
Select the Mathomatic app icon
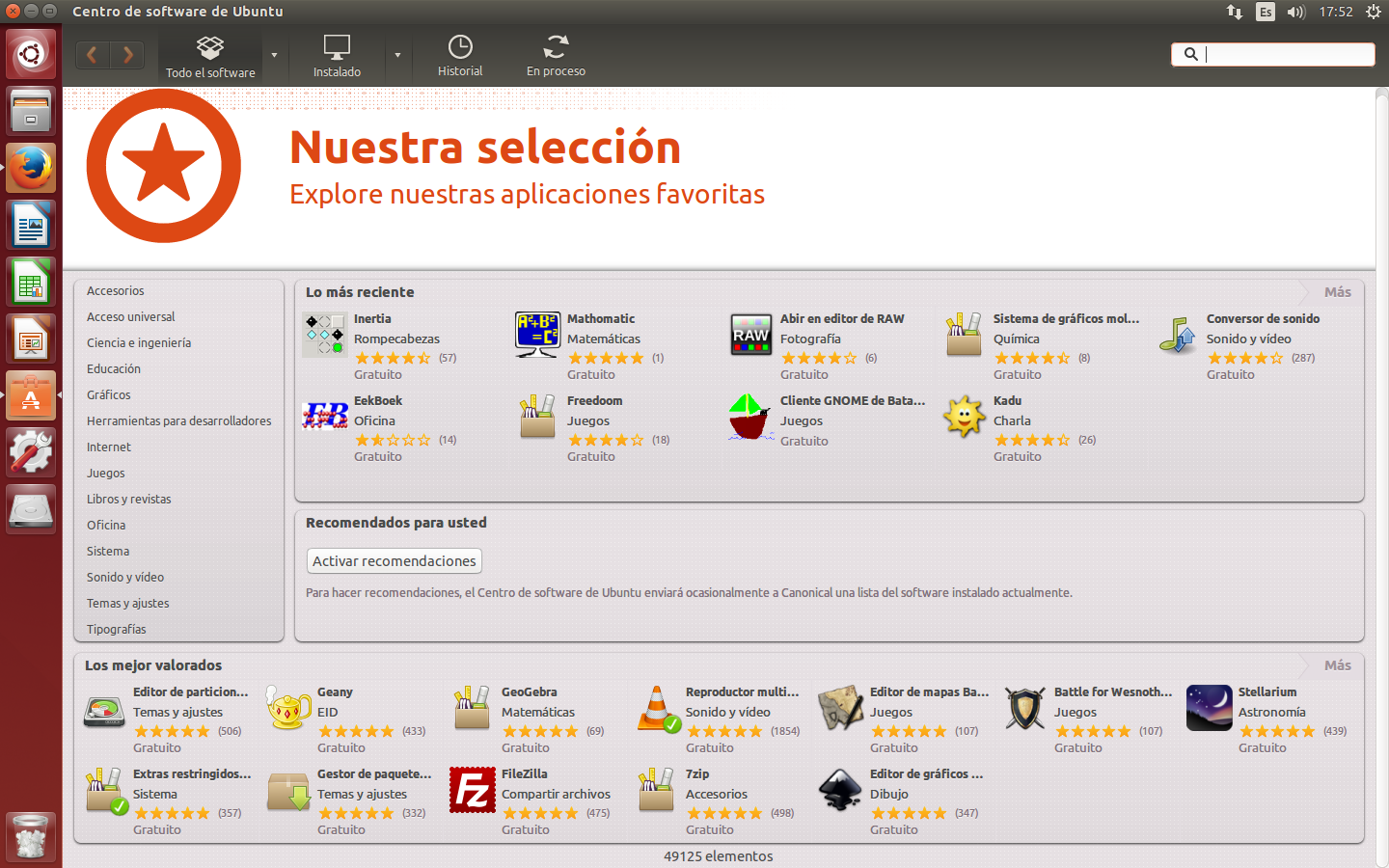(x=537, y=335)
